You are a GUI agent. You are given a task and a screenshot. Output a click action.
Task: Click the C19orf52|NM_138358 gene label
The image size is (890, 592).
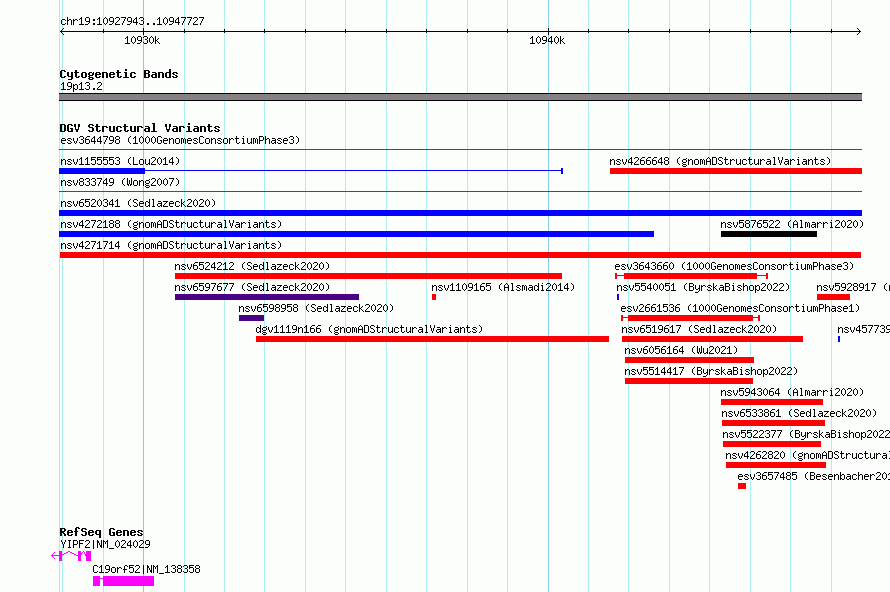(x=146, y=569)
